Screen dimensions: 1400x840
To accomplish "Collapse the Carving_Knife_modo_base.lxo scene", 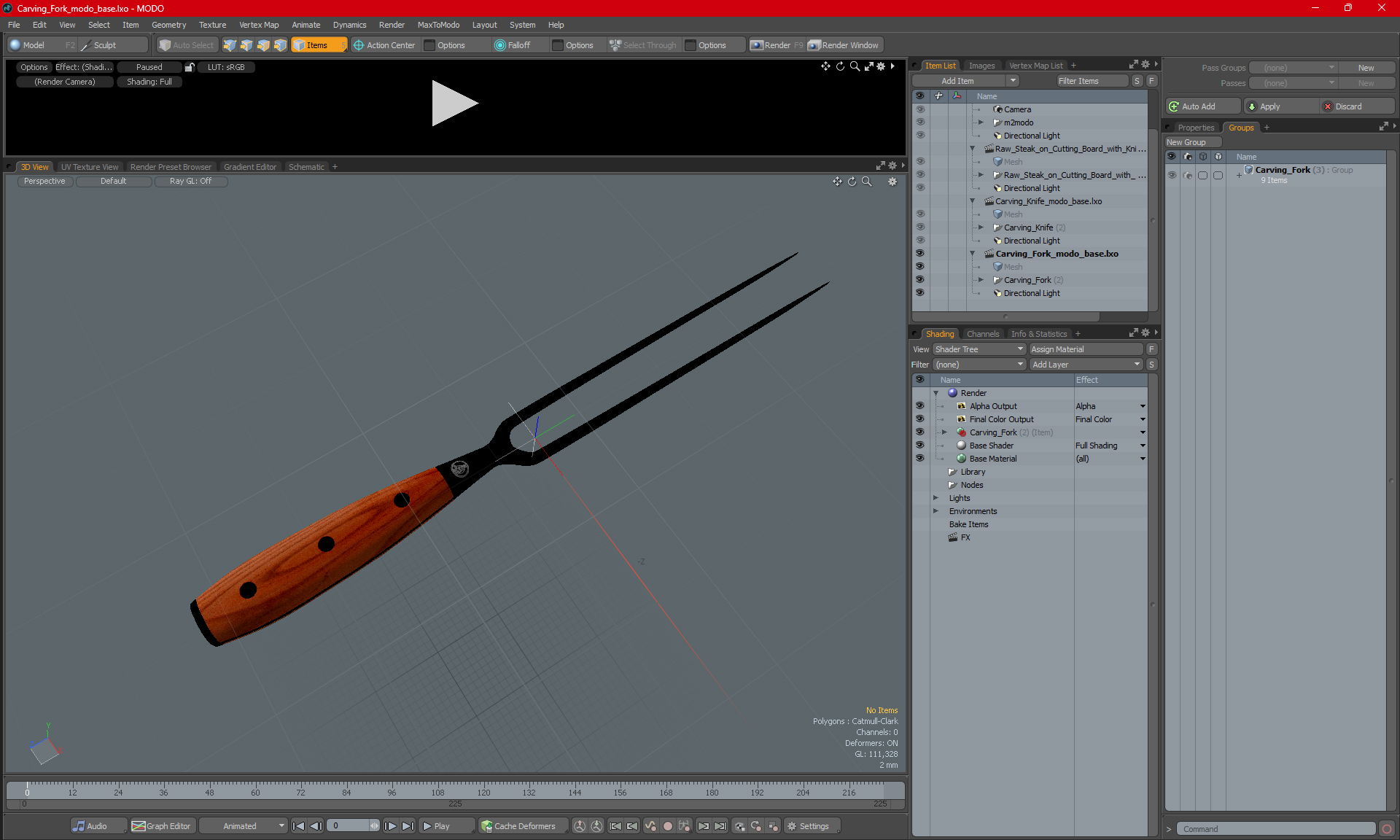I will [972, 201].
